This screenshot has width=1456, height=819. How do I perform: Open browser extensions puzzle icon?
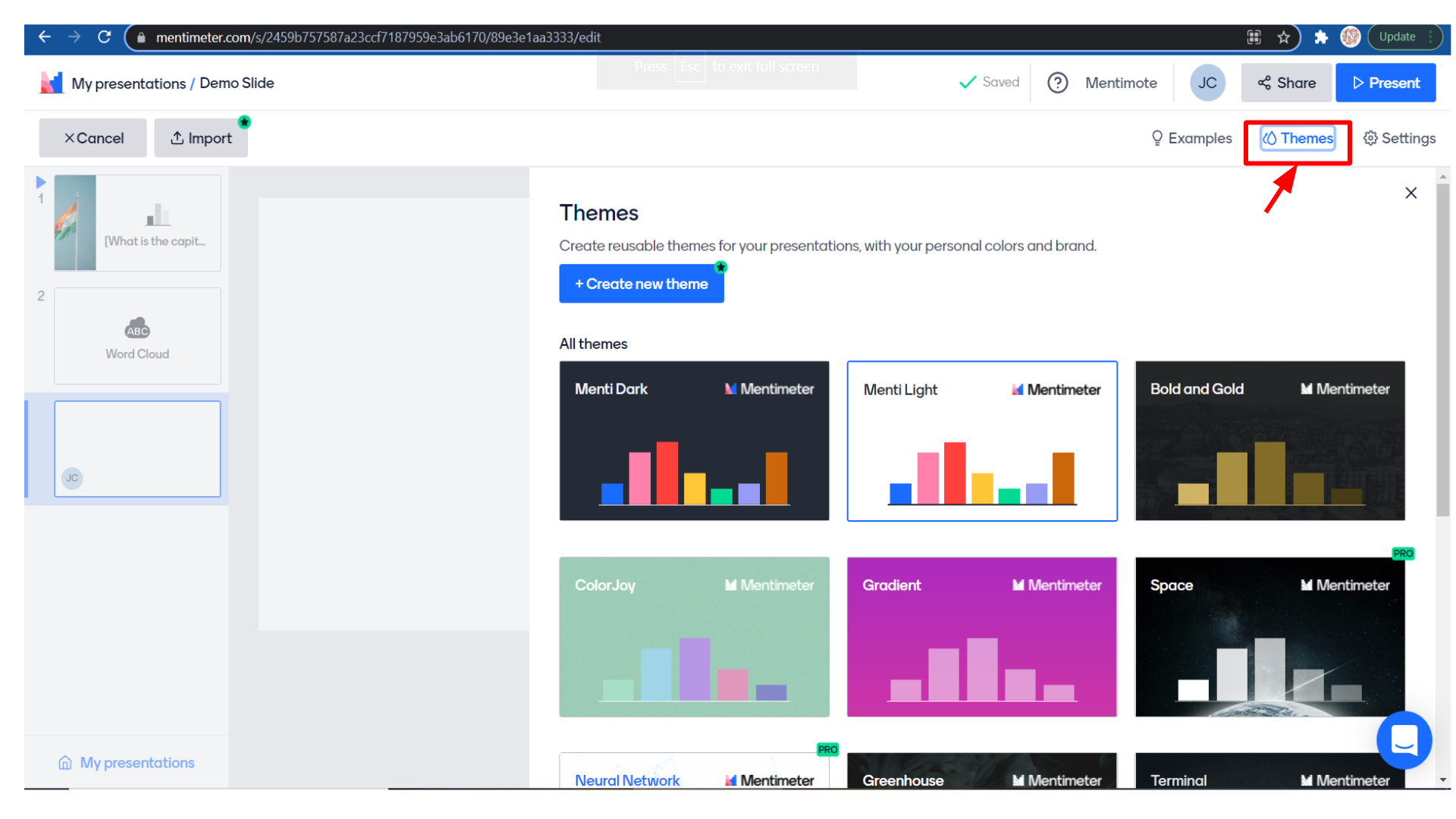pyautogui.click(x=1320, y=37)
